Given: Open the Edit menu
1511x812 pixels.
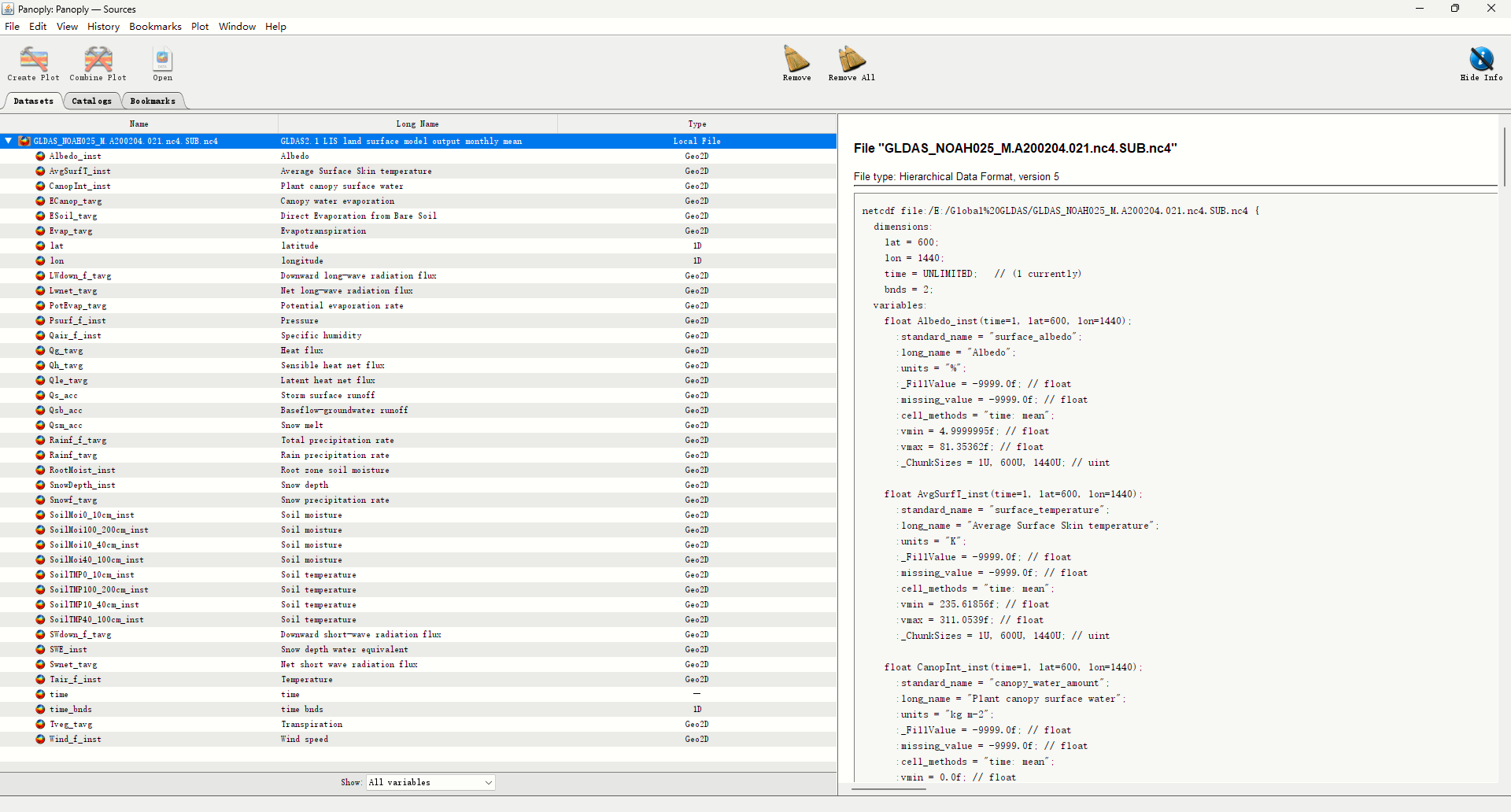Looking at the screenshot, I should [x=38, y=26].
